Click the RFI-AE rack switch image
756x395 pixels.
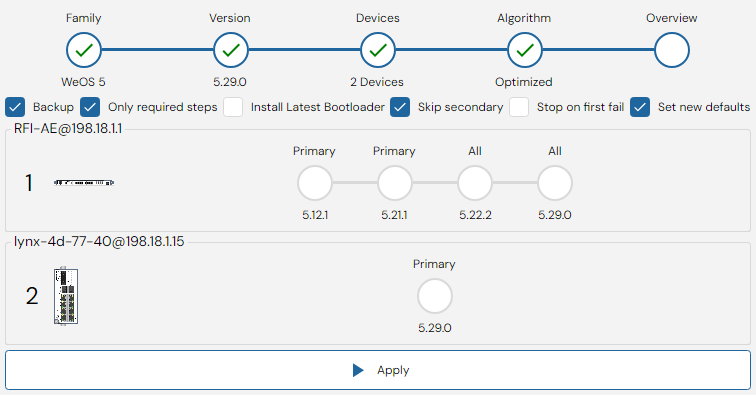point(84,183)
